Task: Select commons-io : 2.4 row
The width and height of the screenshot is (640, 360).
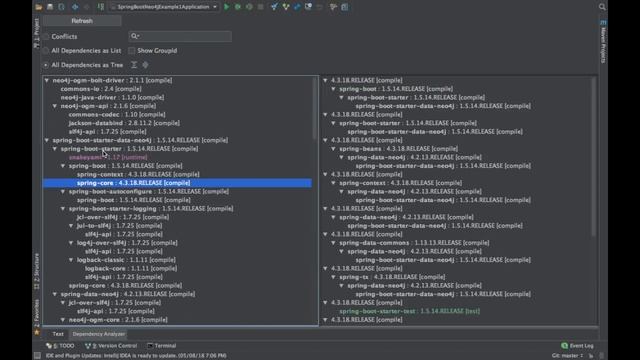Action: click(x=101, y=89)
